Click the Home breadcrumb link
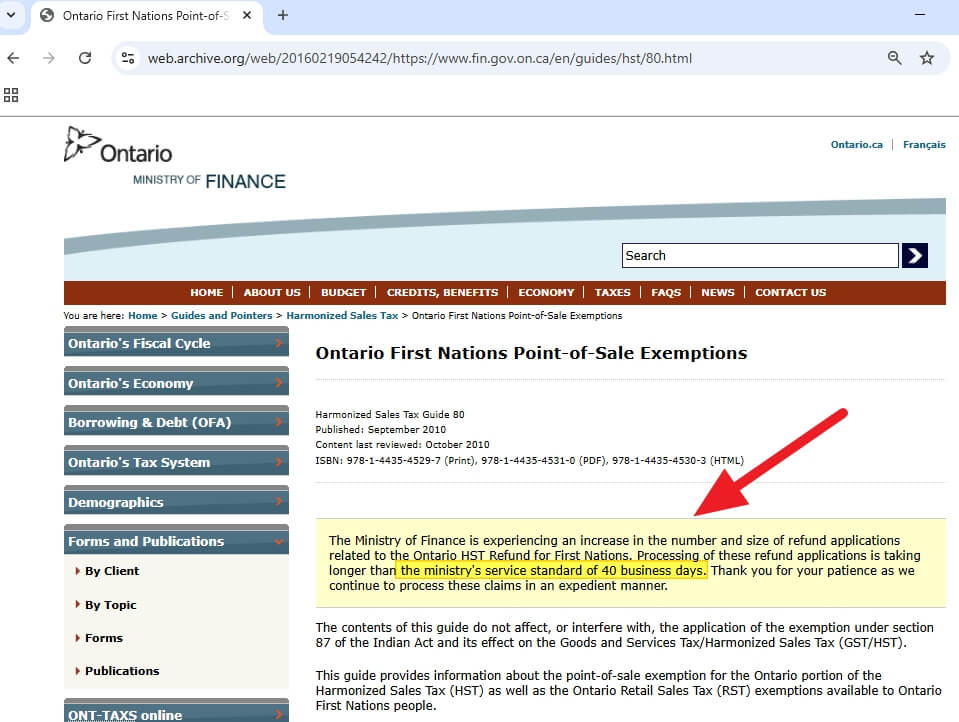 tap(143, 316)
